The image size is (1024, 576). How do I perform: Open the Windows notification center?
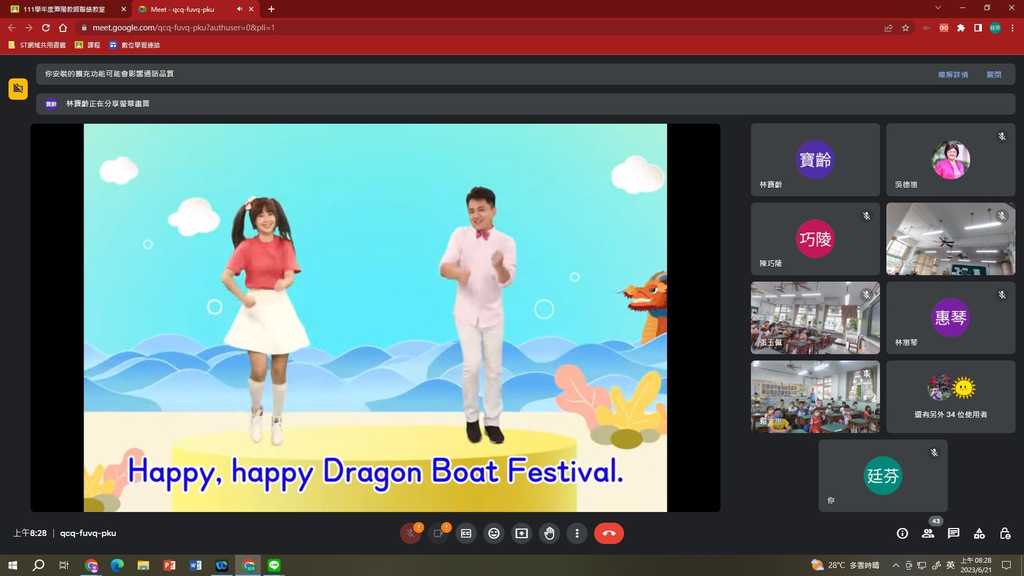pyautogui.click(x=1006, y=565)
